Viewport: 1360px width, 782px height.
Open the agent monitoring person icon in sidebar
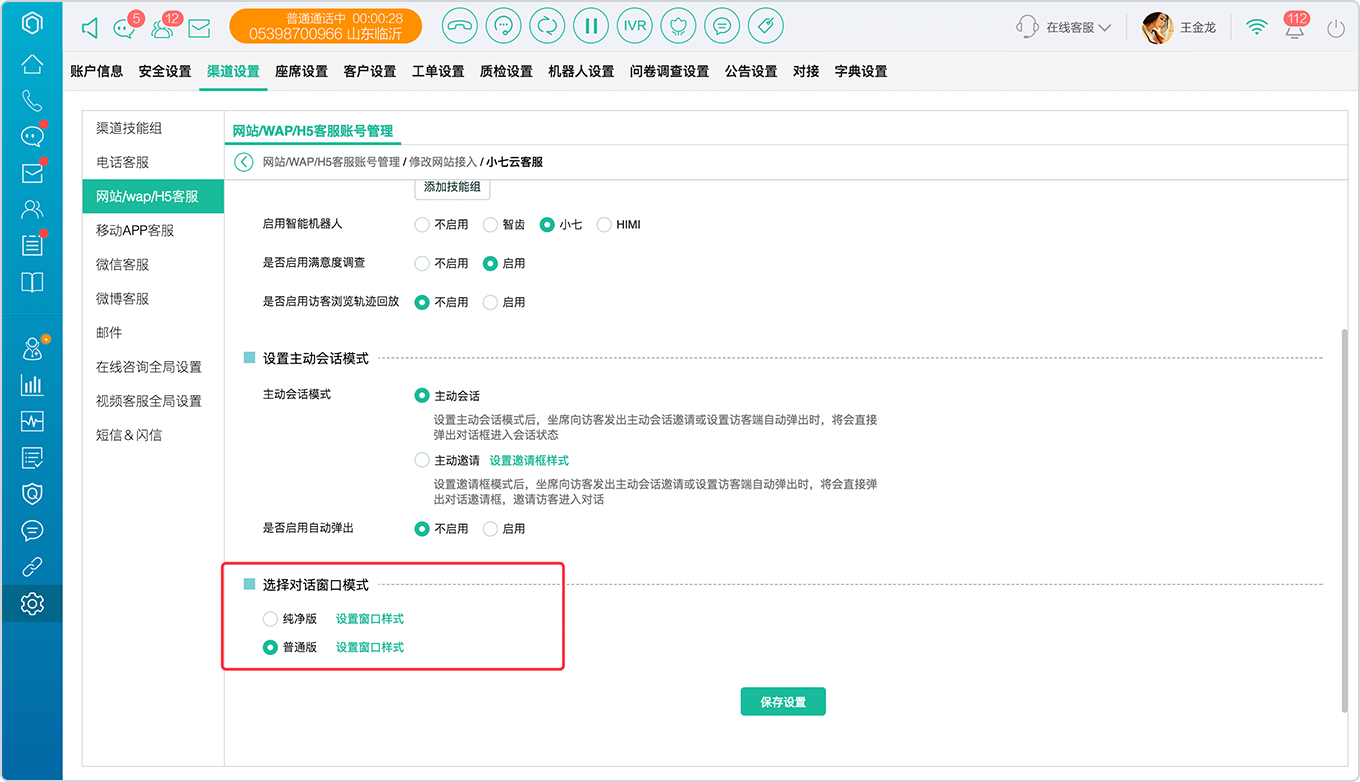[x=32, y=349]
